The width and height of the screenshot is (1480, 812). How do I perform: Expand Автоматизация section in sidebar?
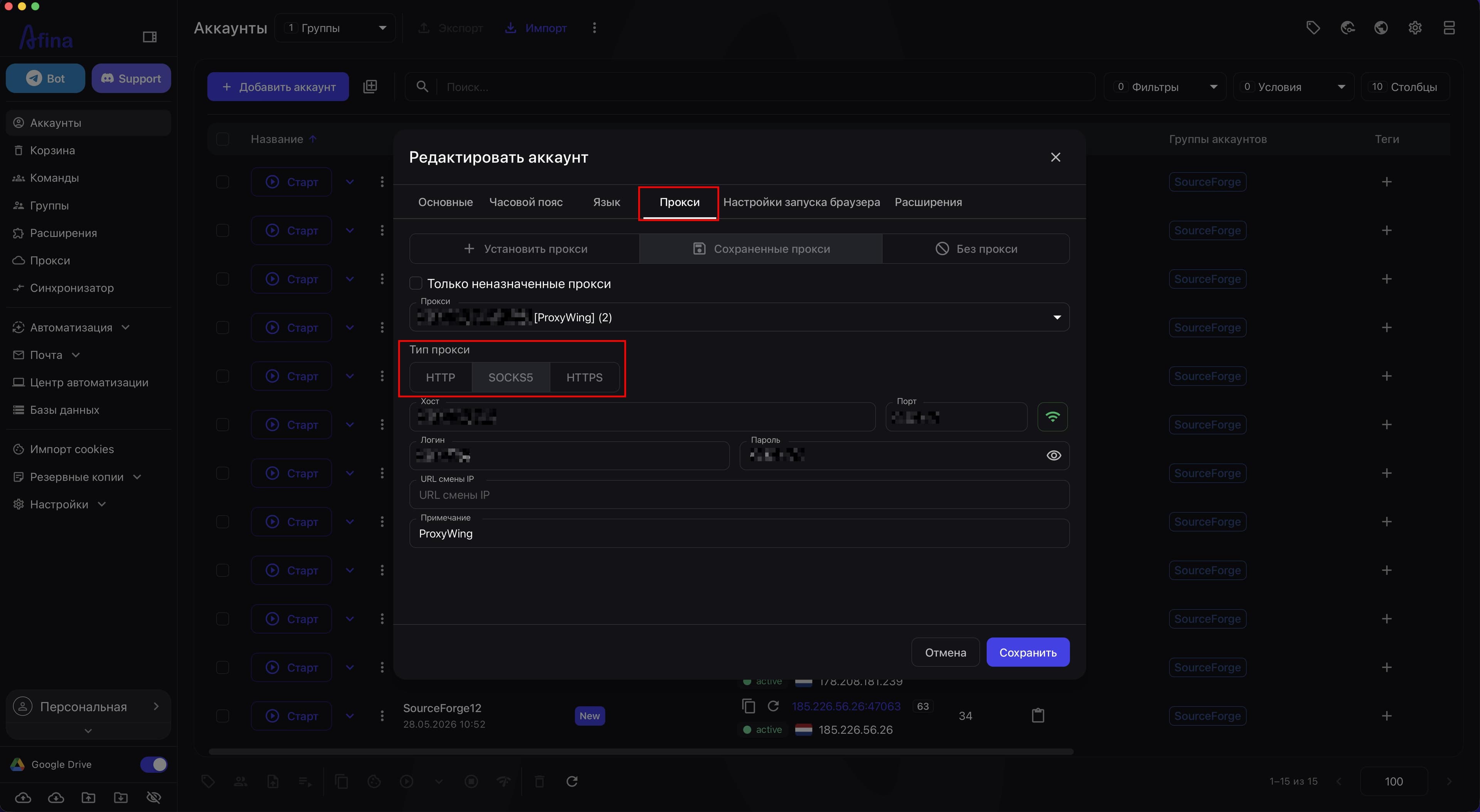click(72, 327)
